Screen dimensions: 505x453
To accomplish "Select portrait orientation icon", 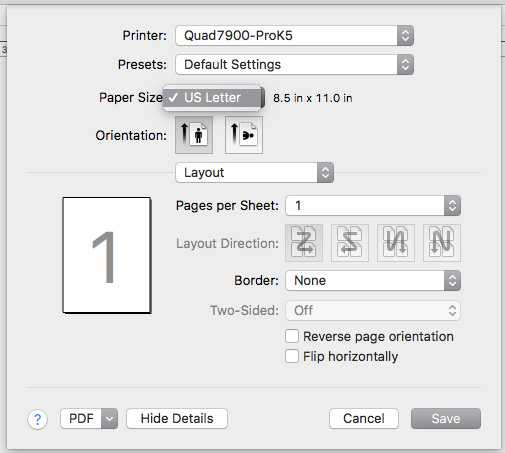I will 194,135.
